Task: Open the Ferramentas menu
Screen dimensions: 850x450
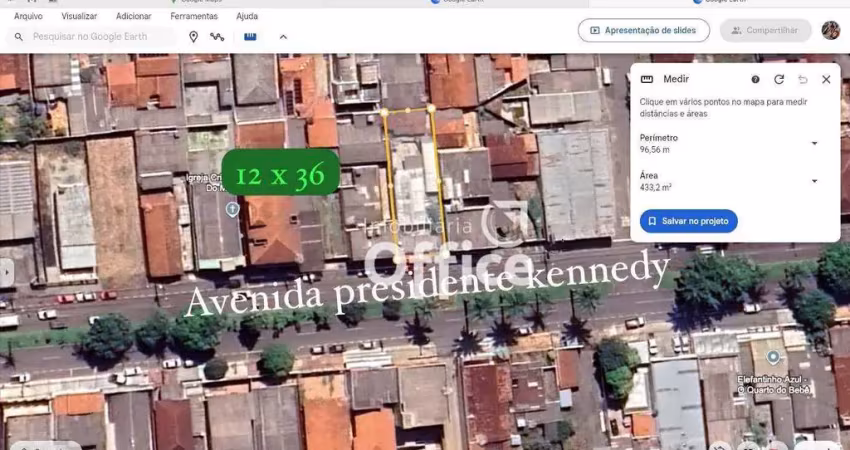Action: (x=193, y=16)
